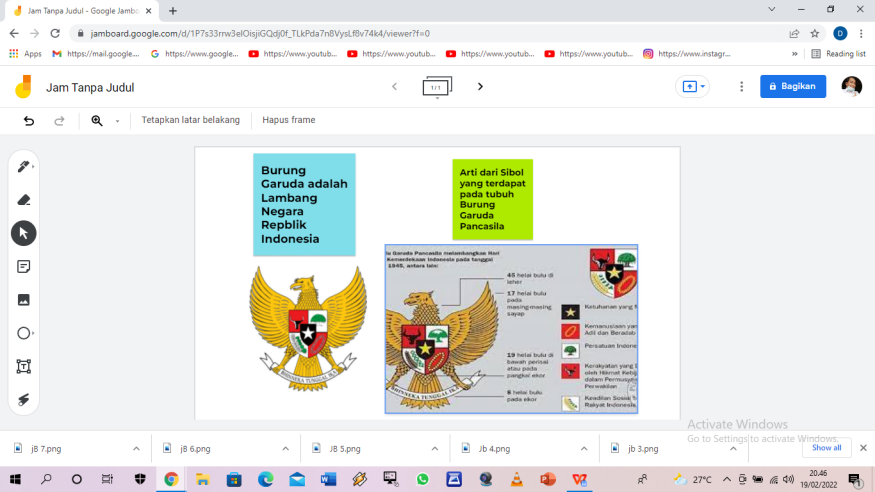Screen dimensions: 875x492
Task: Activate the Select arrow tool
Action: (23, 233)
